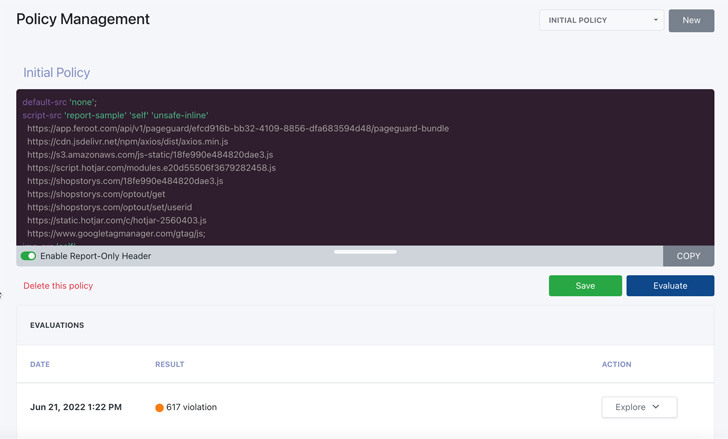The height and width of the screenshot is (439, 728).
Task: Click the script.hotjar.com modules URL line
Action: click(x=151, y=168)
